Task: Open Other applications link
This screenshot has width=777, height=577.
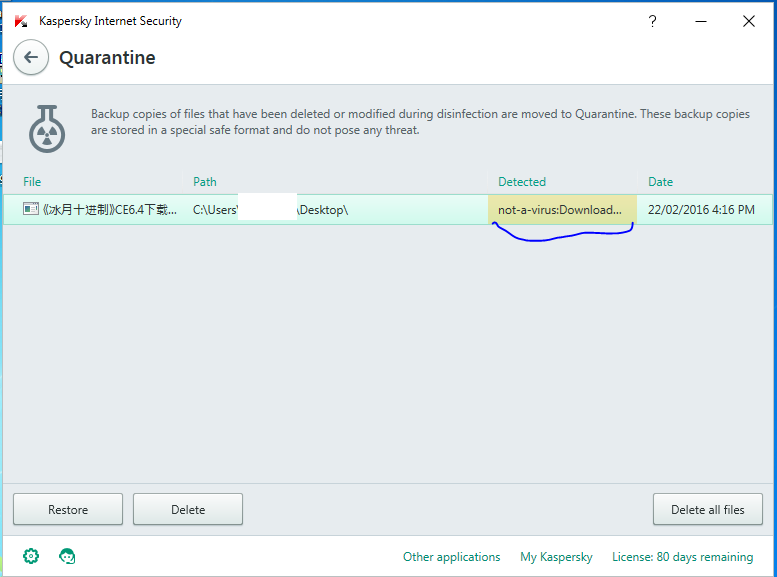Action: point(451,557)
